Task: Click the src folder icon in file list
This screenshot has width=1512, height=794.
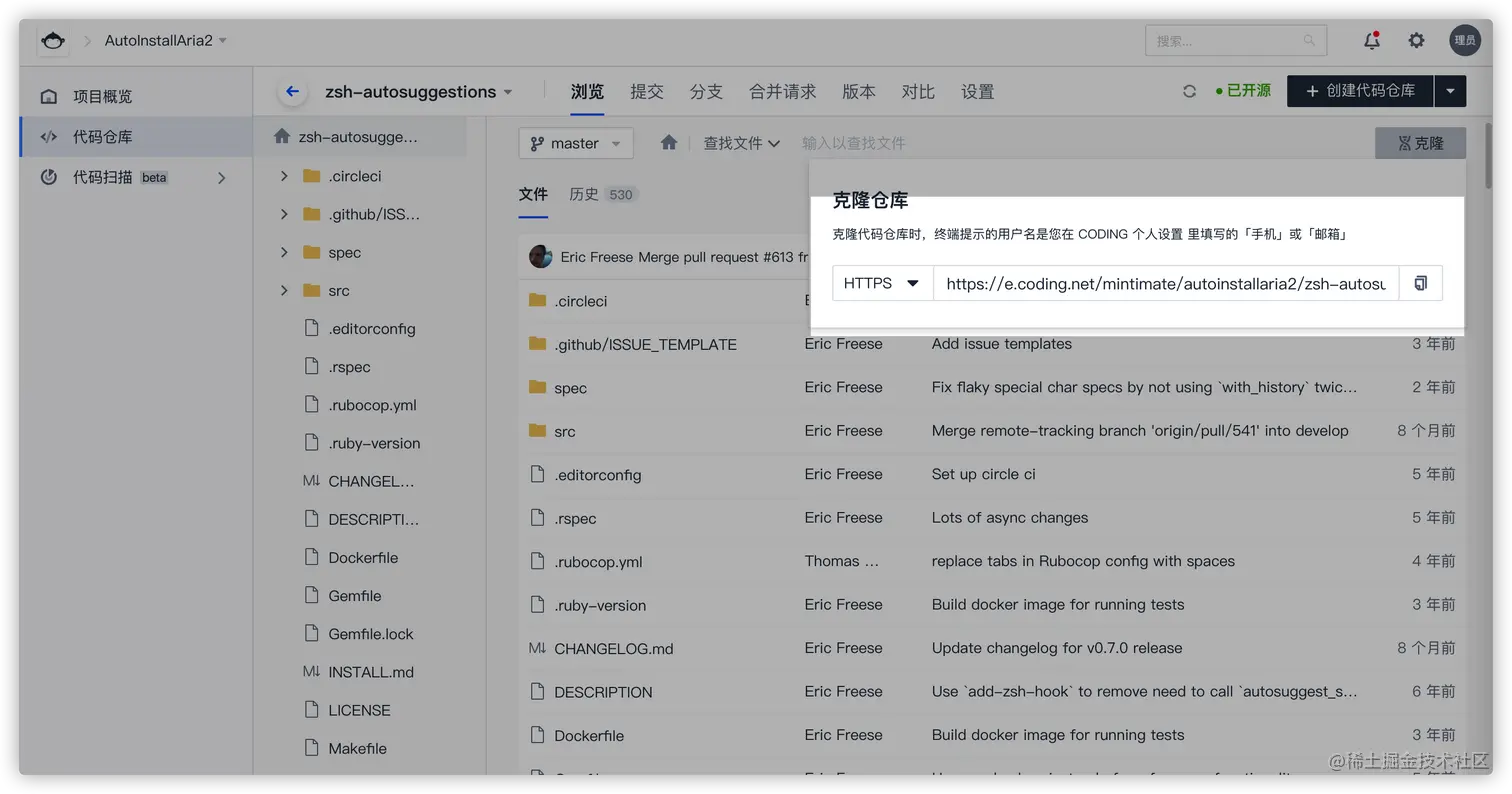Action: click(537, 431)
